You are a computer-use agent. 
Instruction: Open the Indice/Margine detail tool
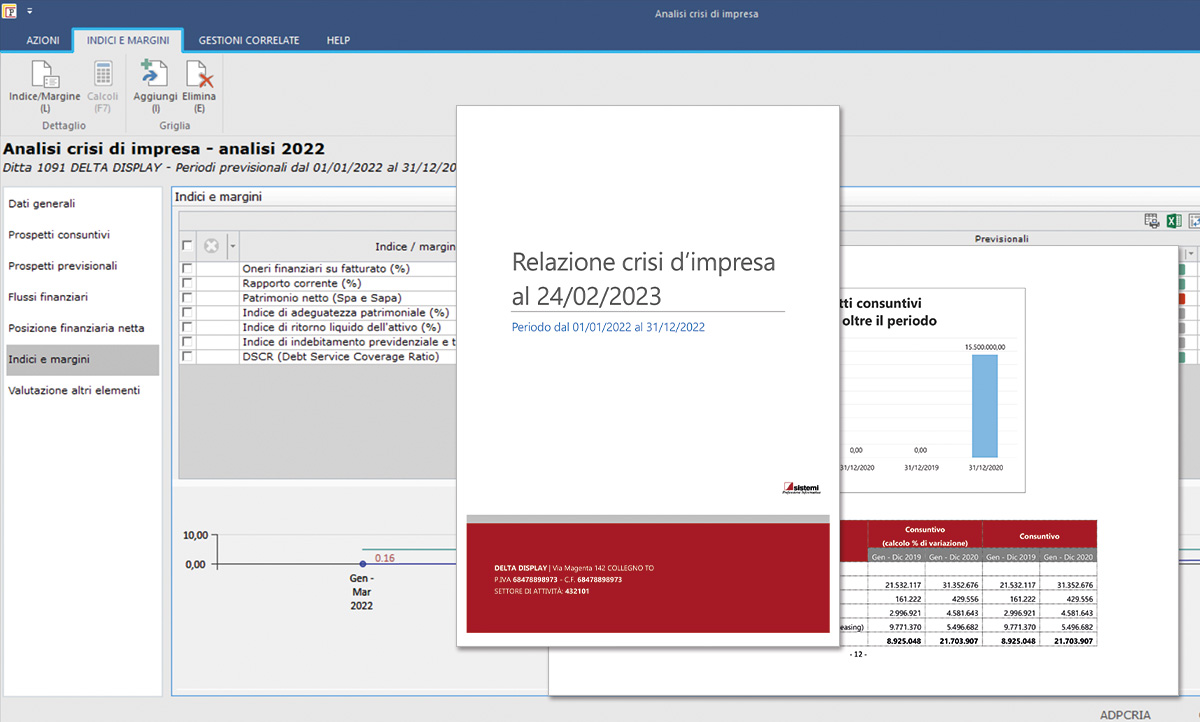click(x=44, y=84)
